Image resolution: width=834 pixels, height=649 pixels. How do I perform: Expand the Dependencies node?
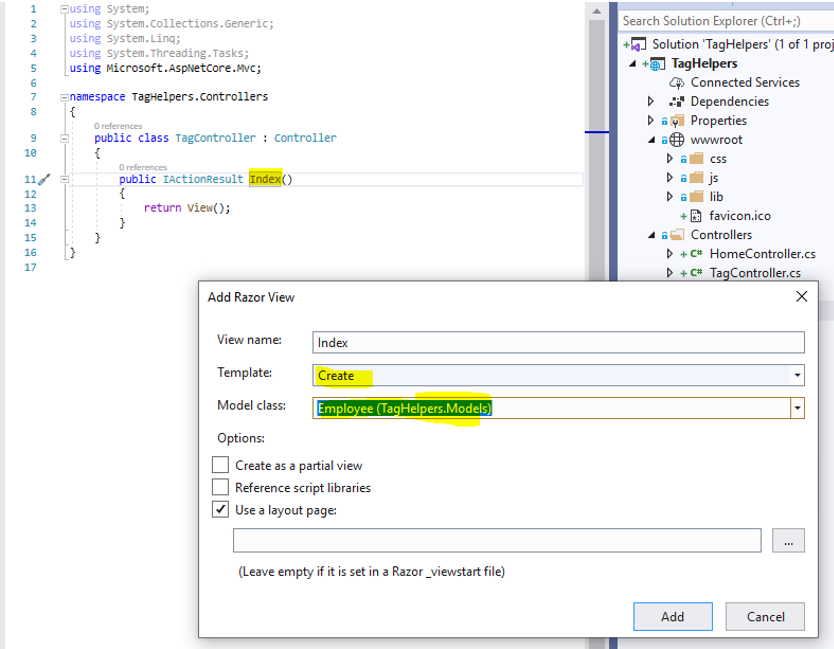pyautogui.click(x=650, y=101)
